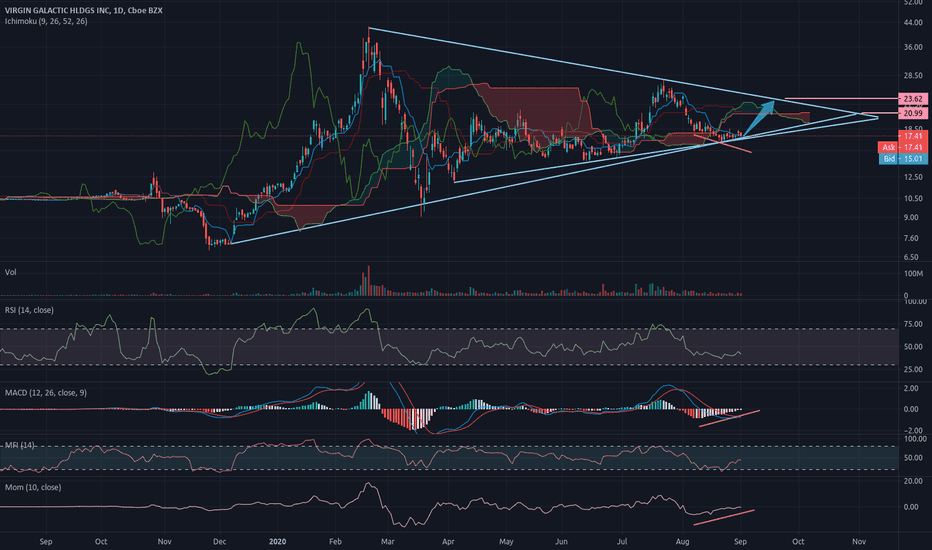Screen dimensions: 932x550
Task: Click the 20.99 pink price label
Action: (x=913, y=113)
